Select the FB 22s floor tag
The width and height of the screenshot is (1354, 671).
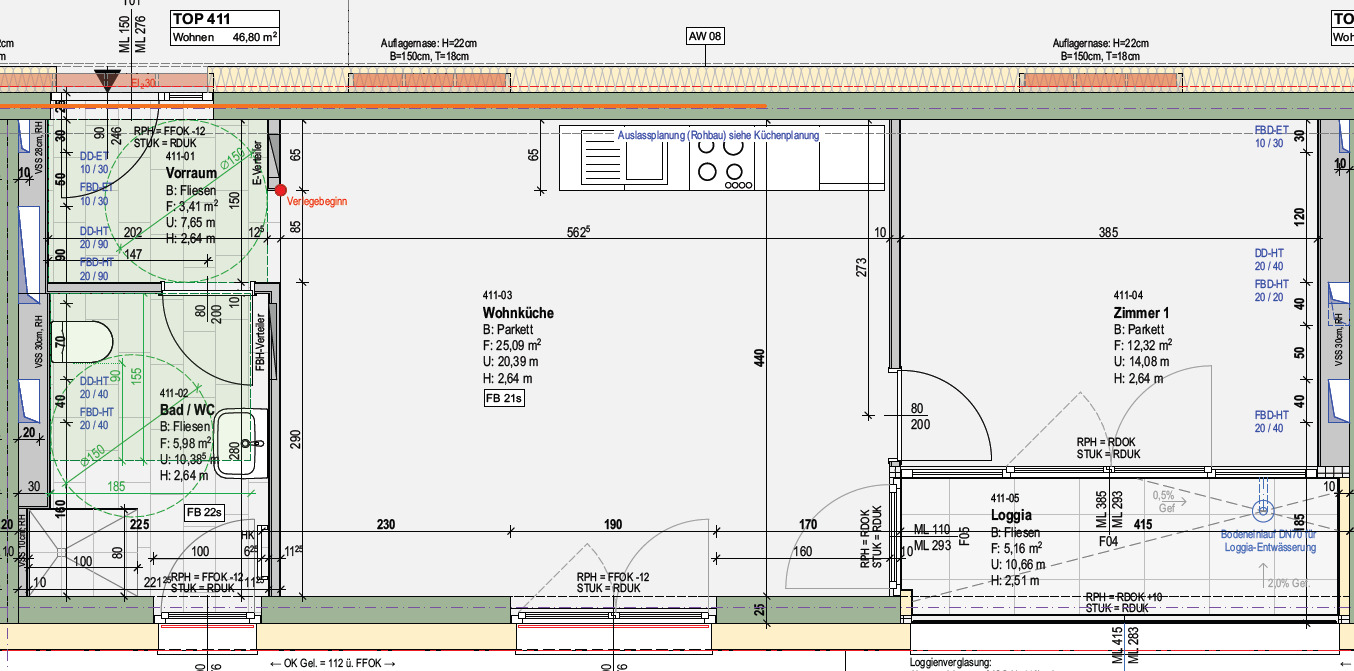pos(203,513)
